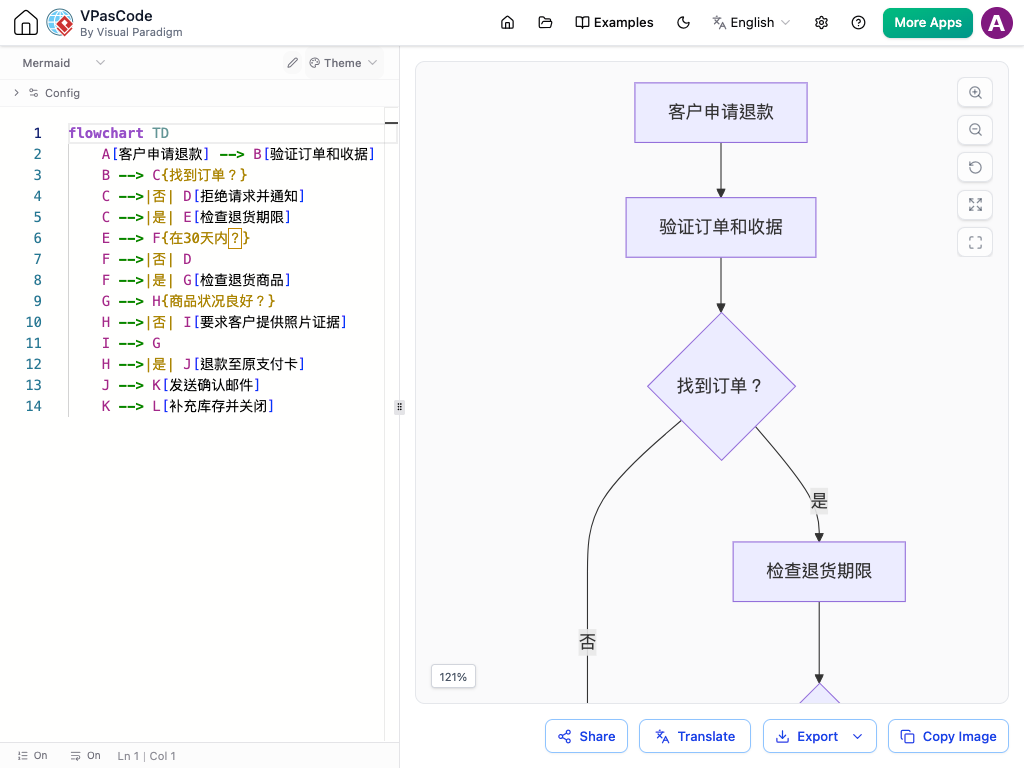This screenshot has width=1024, height=768.
Task: Click the Translate button
Action: (695, 736)
